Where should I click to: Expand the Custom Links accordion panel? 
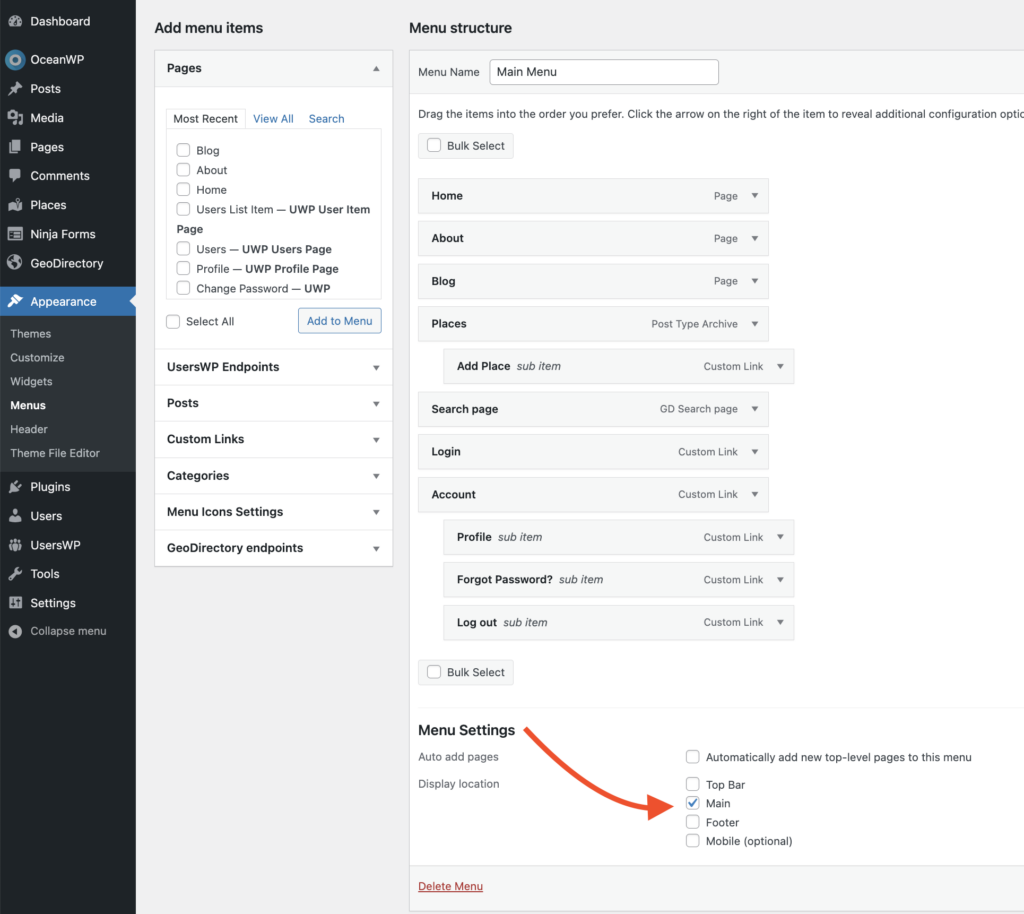click(376, 440)
